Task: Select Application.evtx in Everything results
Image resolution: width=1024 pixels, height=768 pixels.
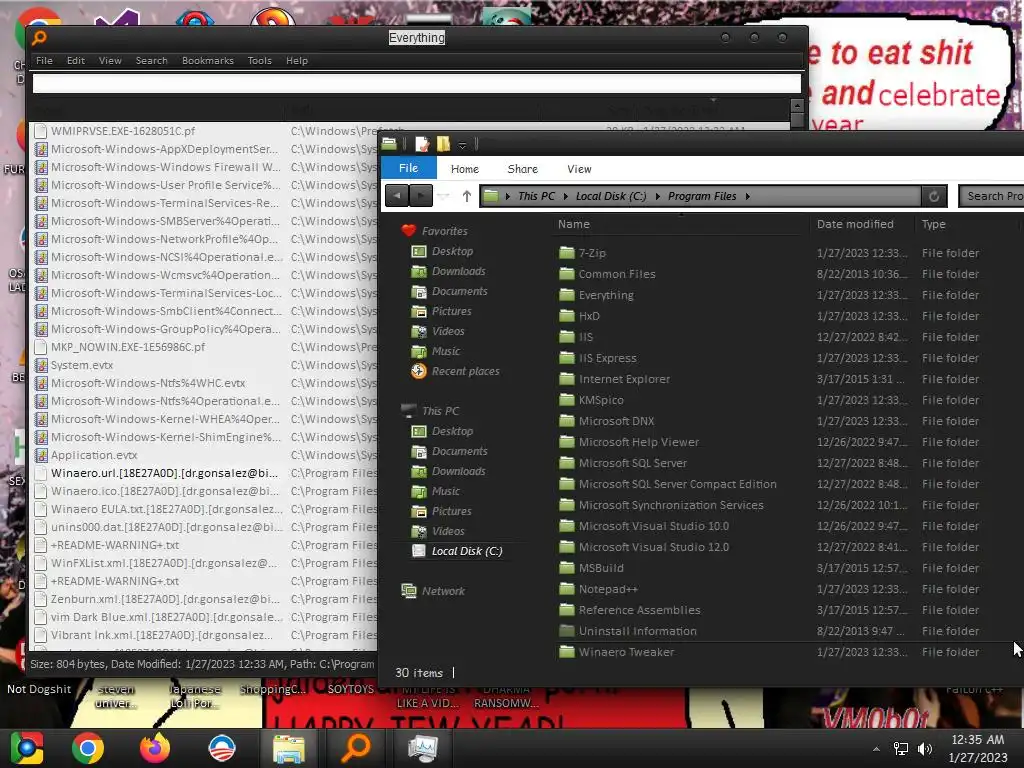Action: (x=94, y=455)
